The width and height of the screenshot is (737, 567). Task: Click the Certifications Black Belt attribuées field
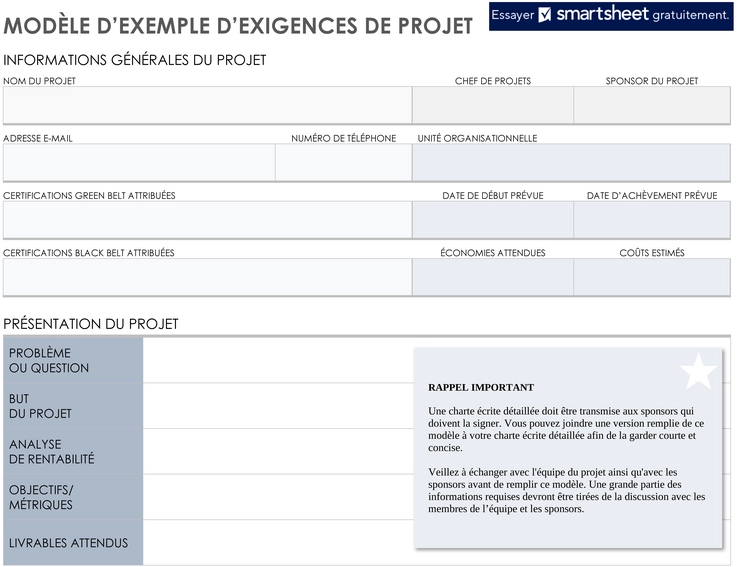[x=207, y=277]
